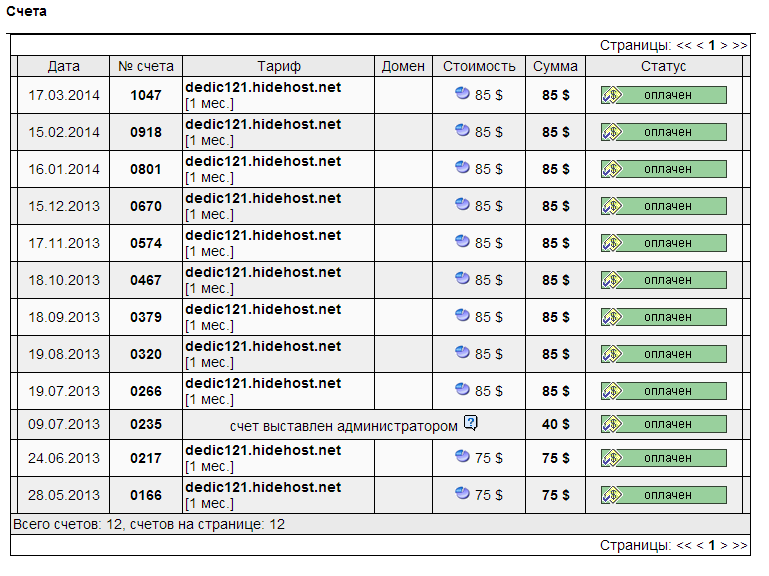Go to last page using bottom >> link
Viewport: 769px width, 576px height.
pos(740,546)
